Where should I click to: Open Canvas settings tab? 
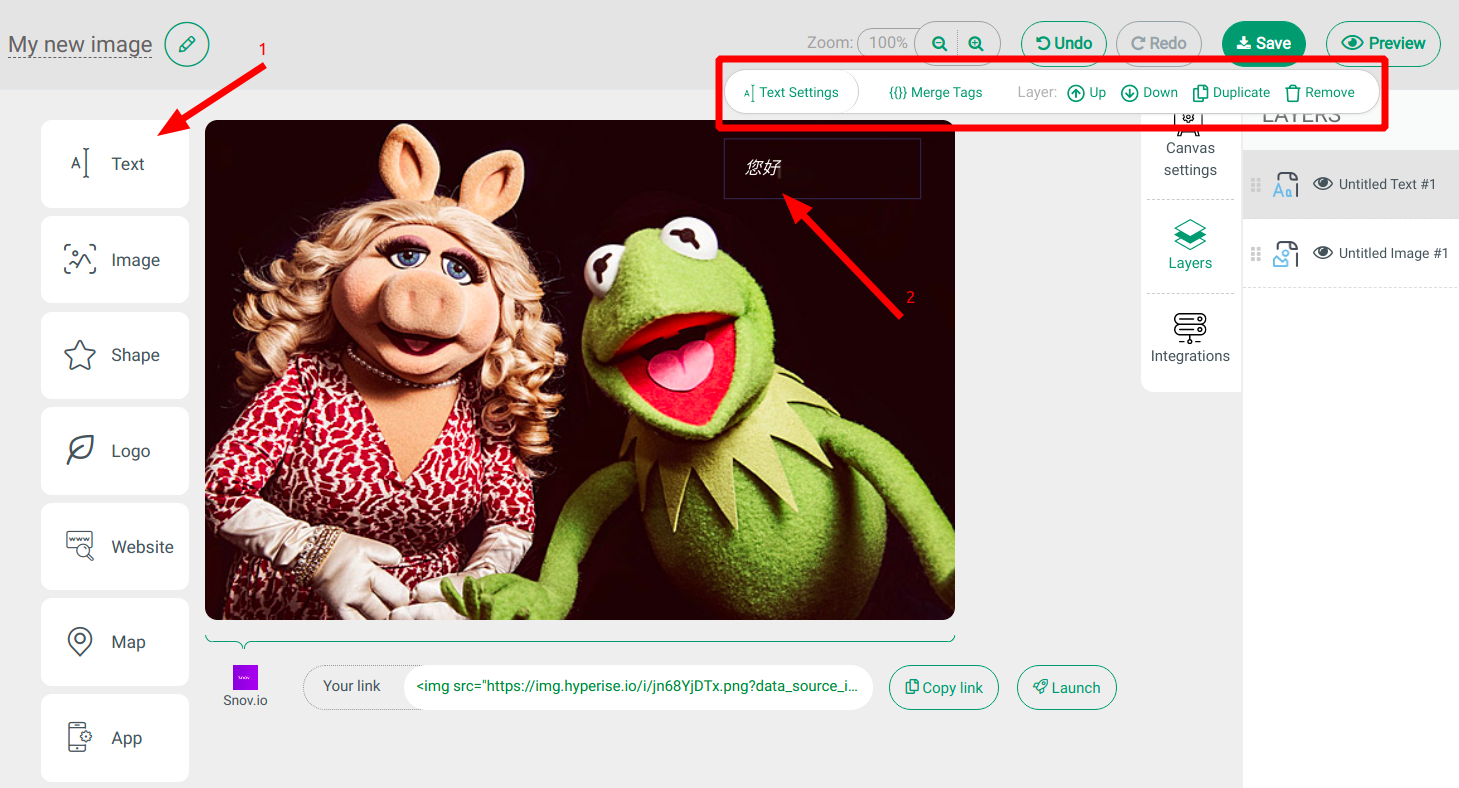click(1190, 146)
